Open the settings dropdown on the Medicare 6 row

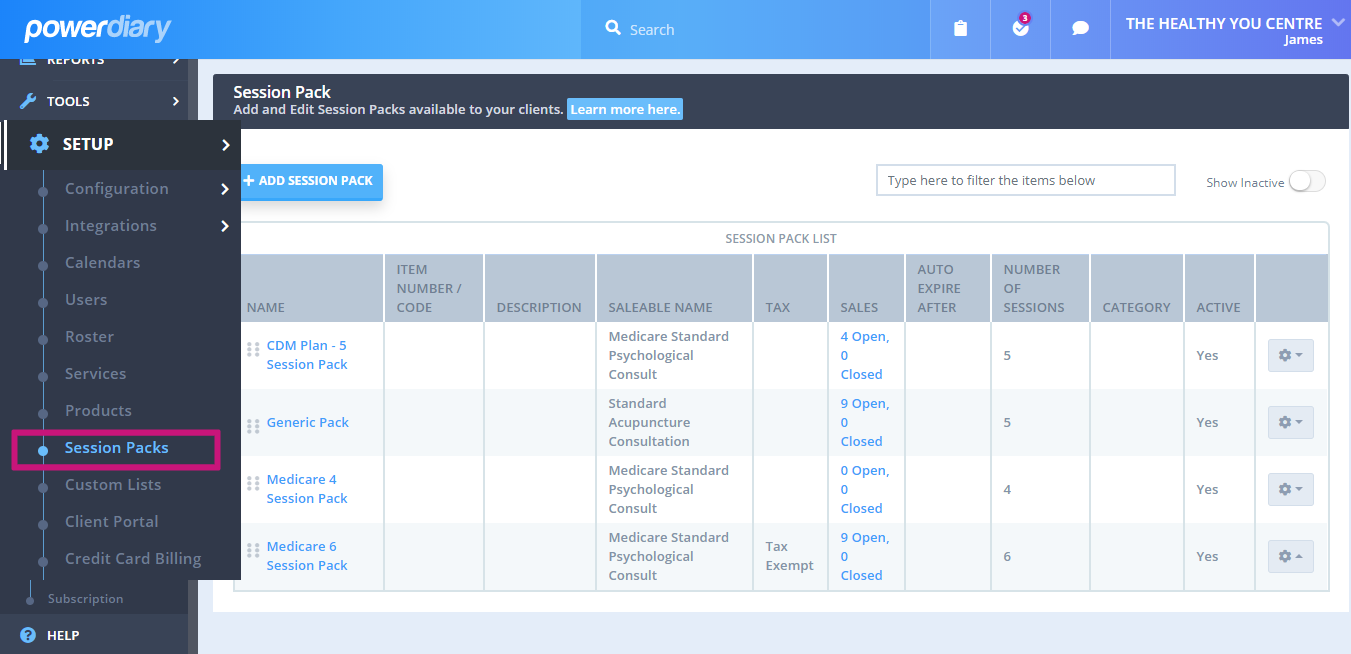tap(1290, 556)
